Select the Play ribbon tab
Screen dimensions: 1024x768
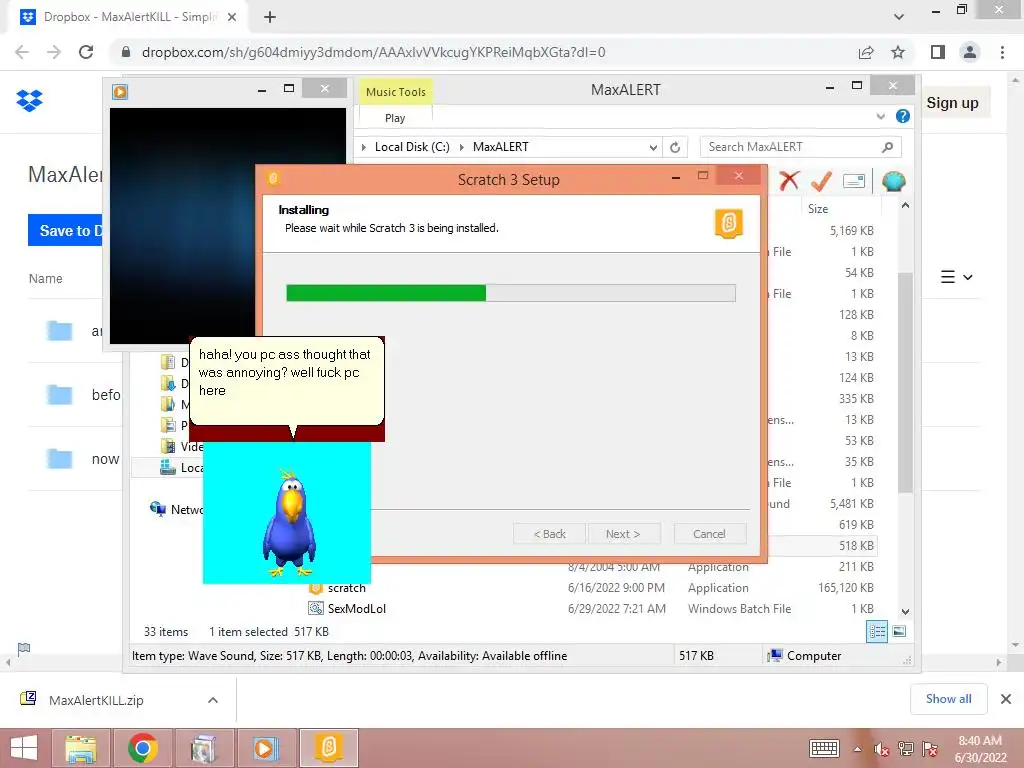395,118
